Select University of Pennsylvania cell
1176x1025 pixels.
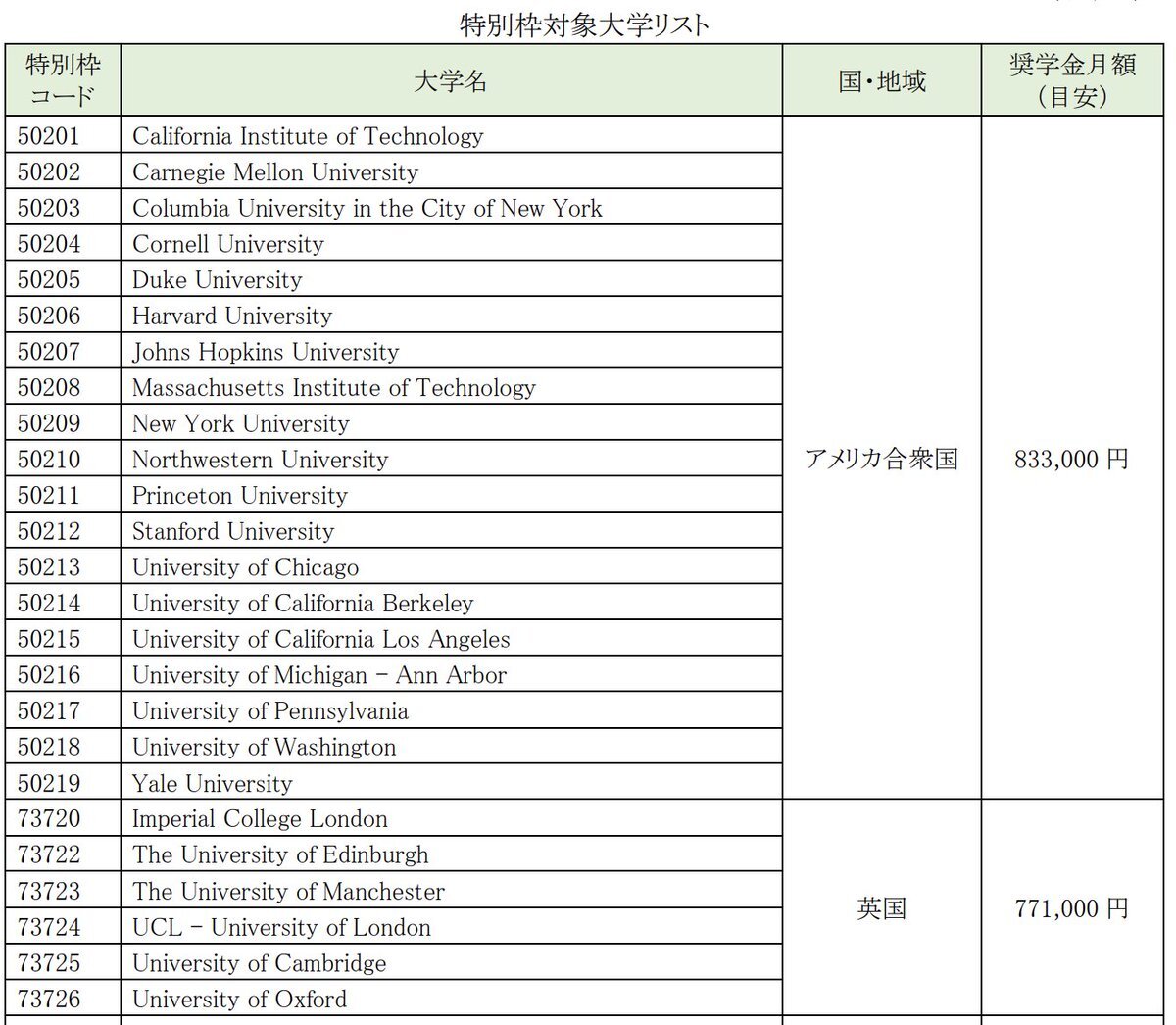pyautogui.click(x=452, y=710)
